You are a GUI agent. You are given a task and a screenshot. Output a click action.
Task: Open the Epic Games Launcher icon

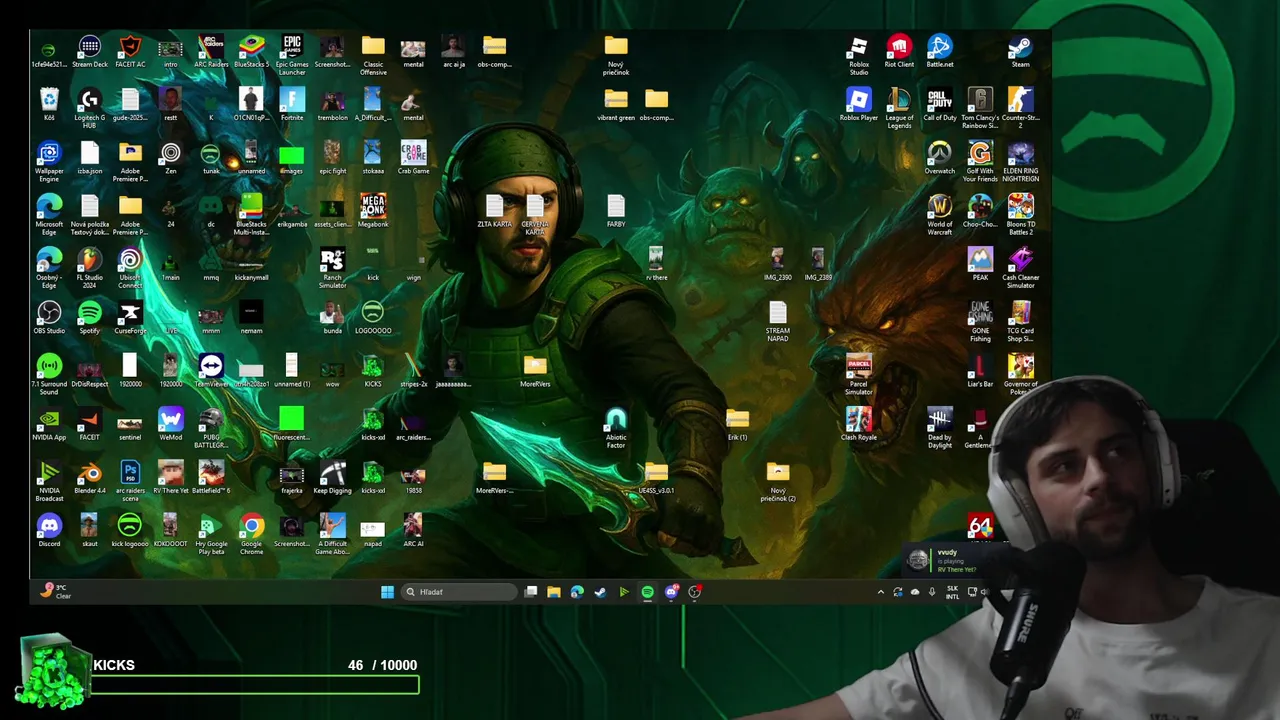292,55
